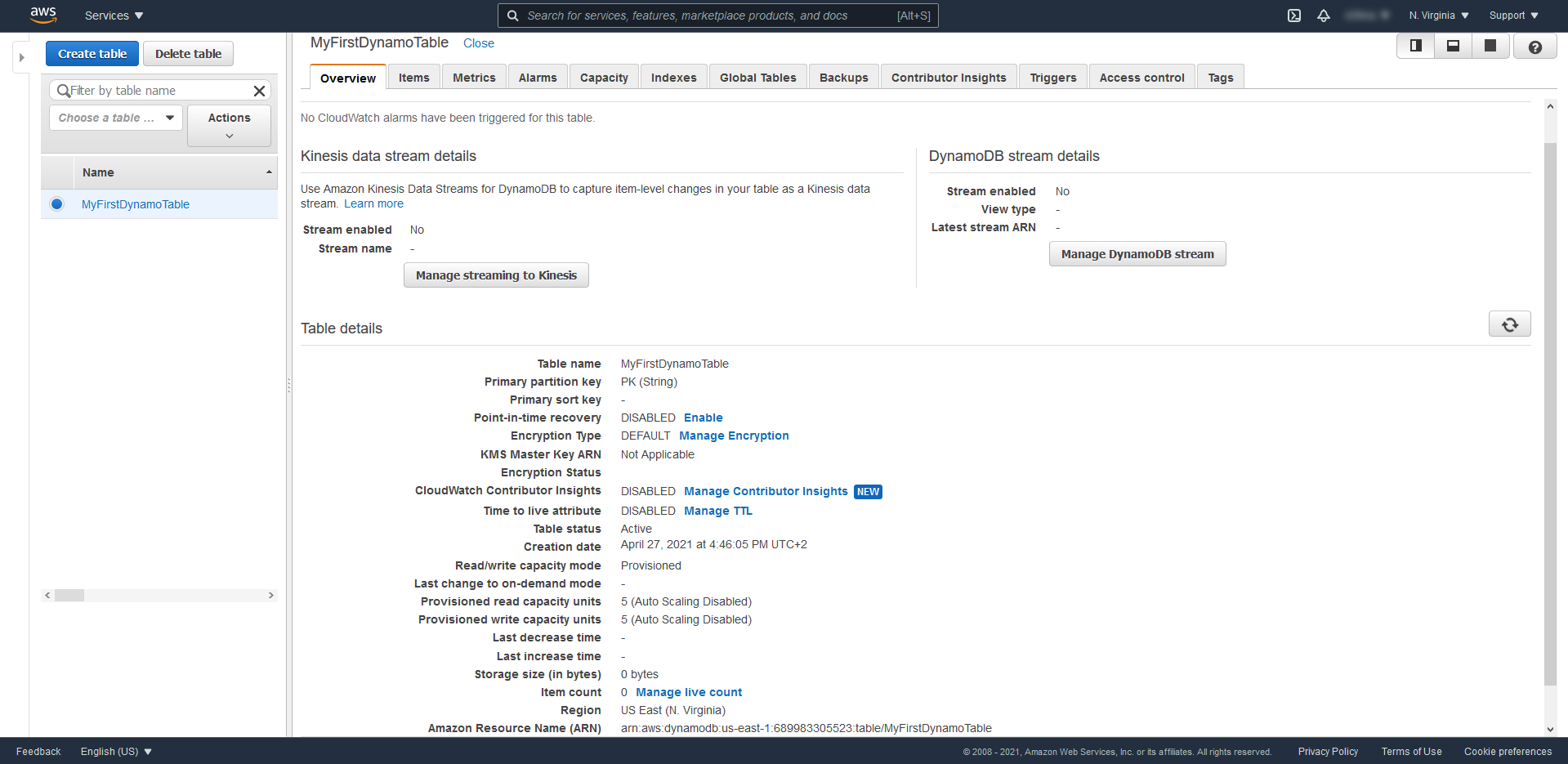This screenshot has width=1568, height=764.
Task: Click the Manage Encryption link
Action: [734, 436]
